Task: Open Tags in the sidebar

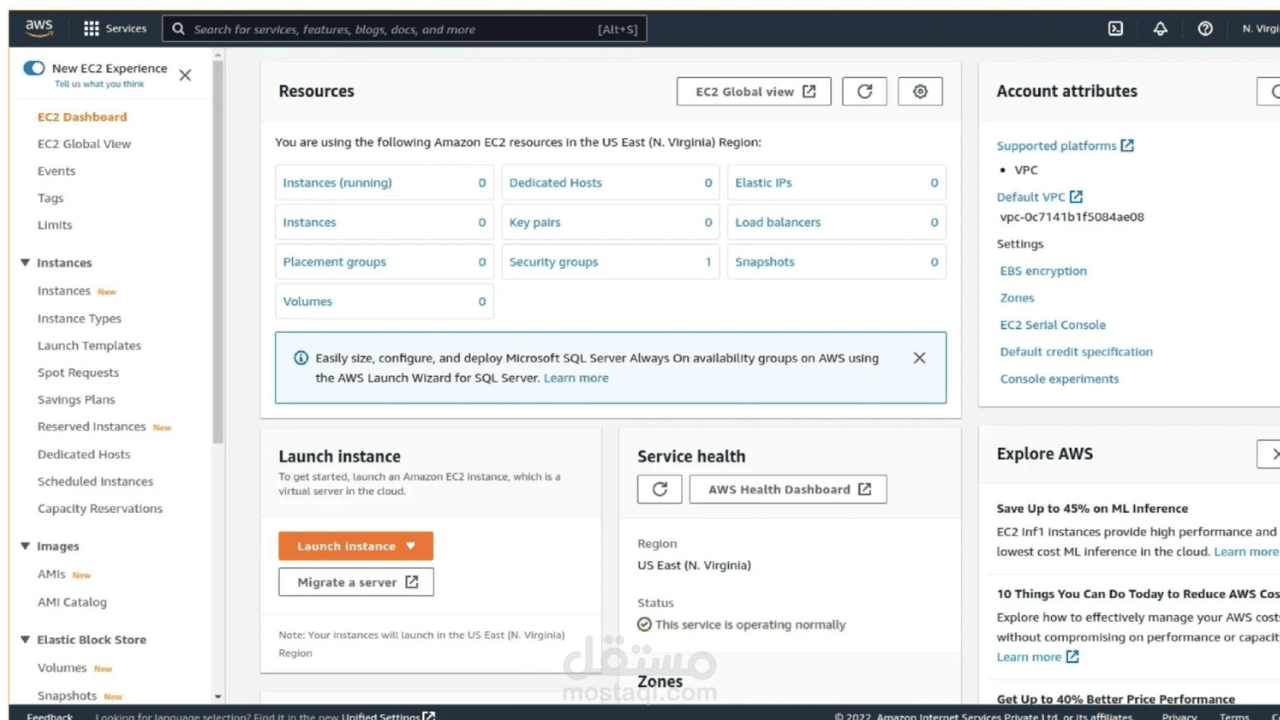Action: coord(50,198)
